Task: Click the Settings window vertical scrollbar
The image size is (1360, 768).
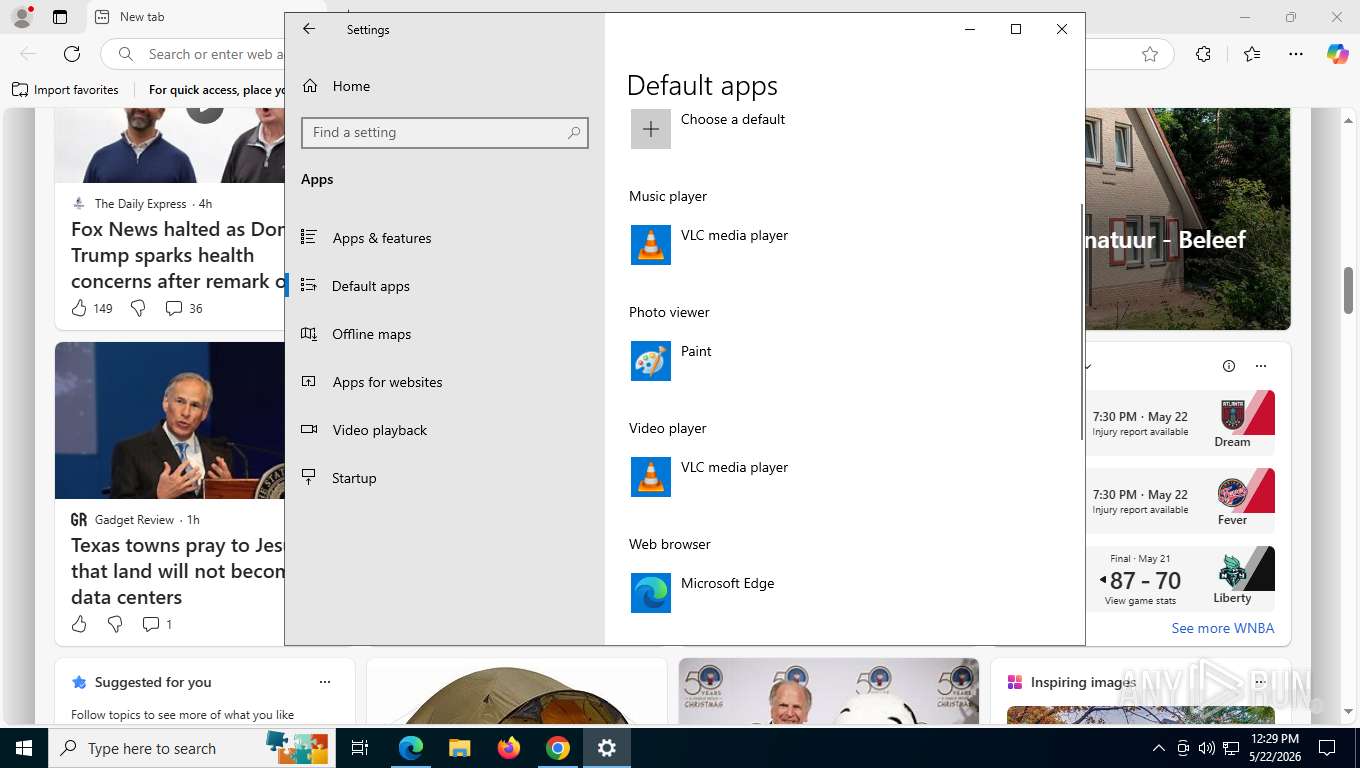Action: 1081,321
